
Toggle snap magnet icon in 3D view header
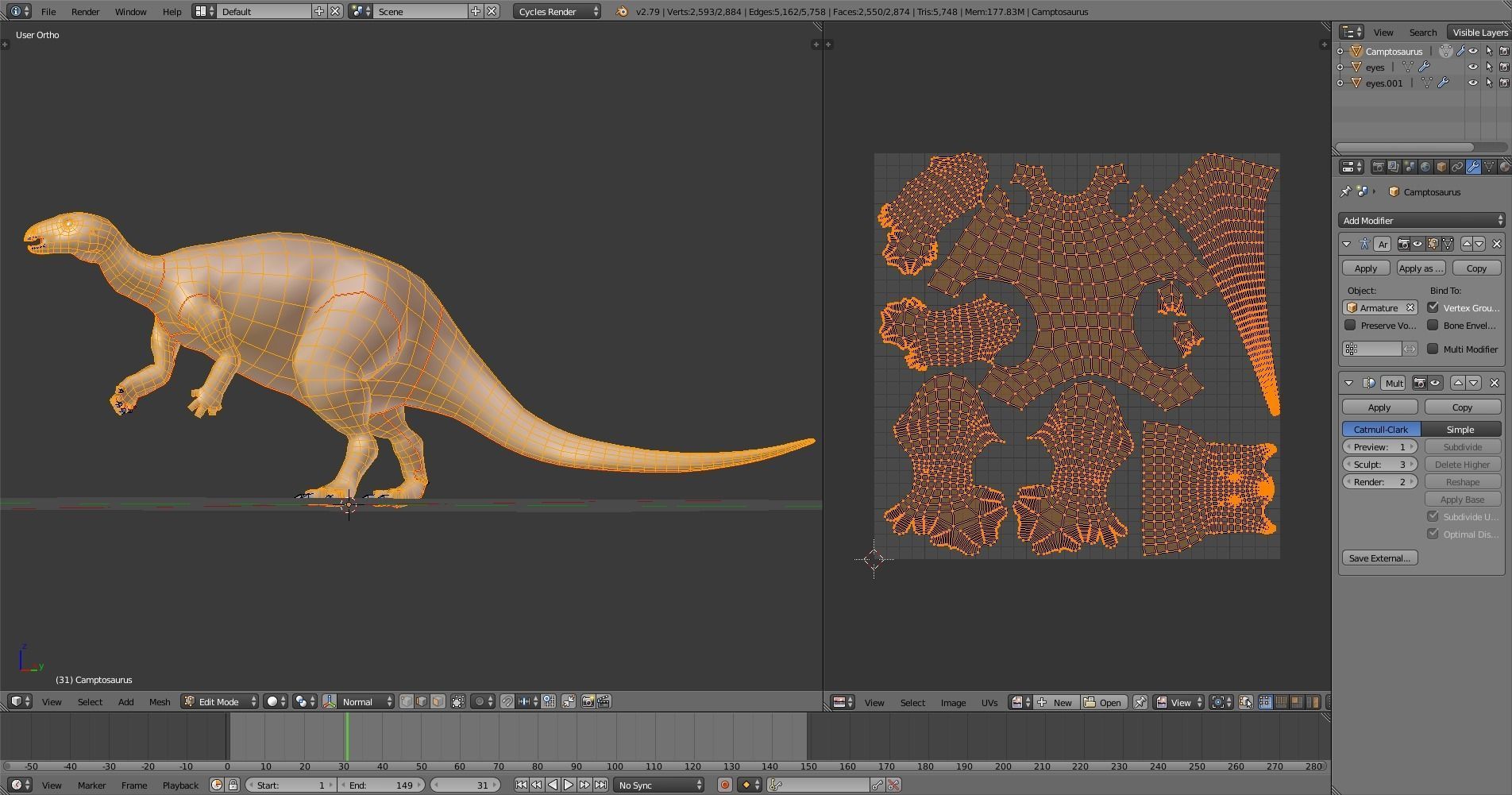pyautogui.click(x=507, y=701)
